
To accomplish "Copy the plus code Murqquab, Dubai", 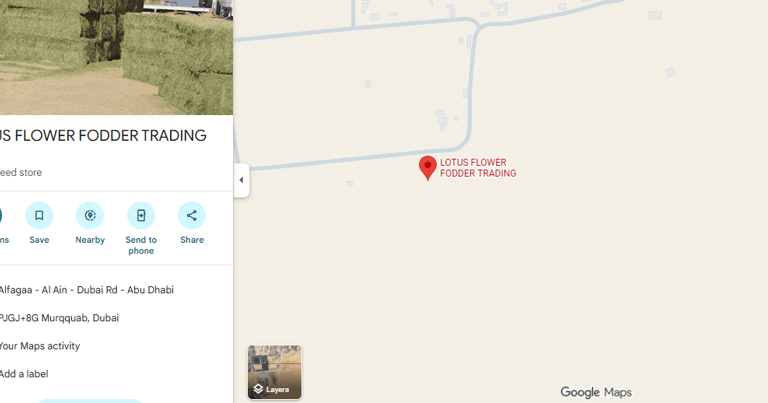I will click(x=59, y=318).
